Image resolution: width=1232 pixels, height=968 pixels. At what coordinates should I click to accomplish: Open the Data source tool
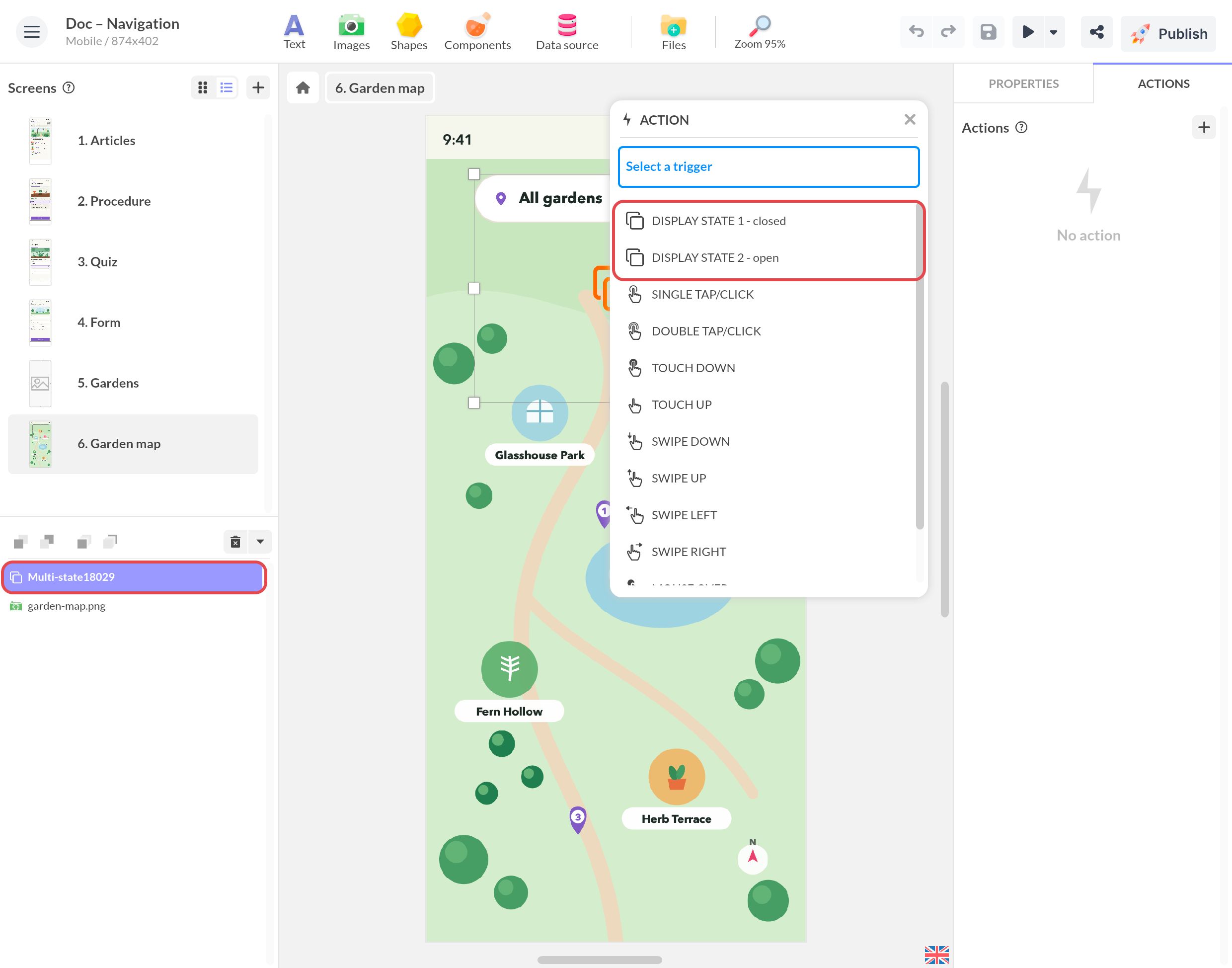tap(567, 32)
